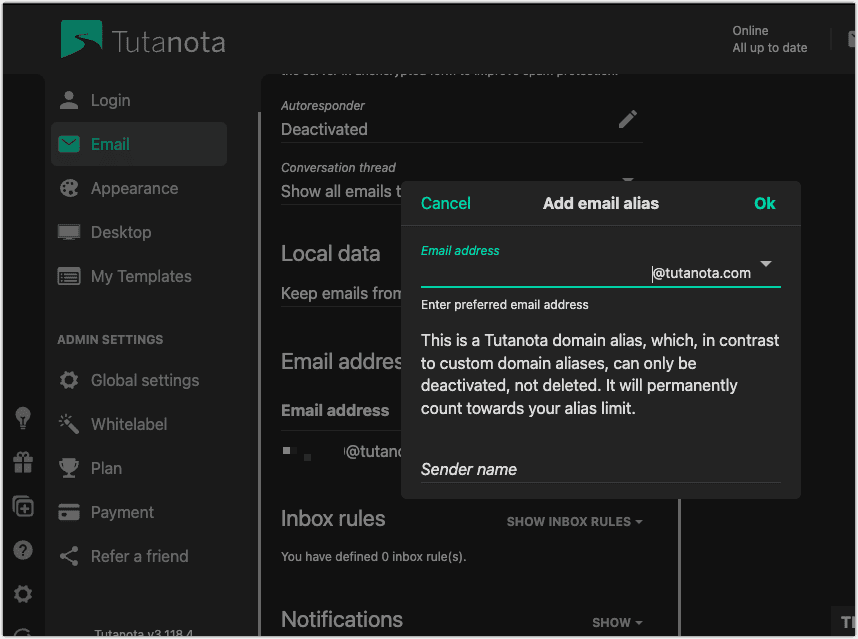Click the lightbulb news icon
Image resolution: width=858 pixels, height=639 pixels.
(23, 419)
